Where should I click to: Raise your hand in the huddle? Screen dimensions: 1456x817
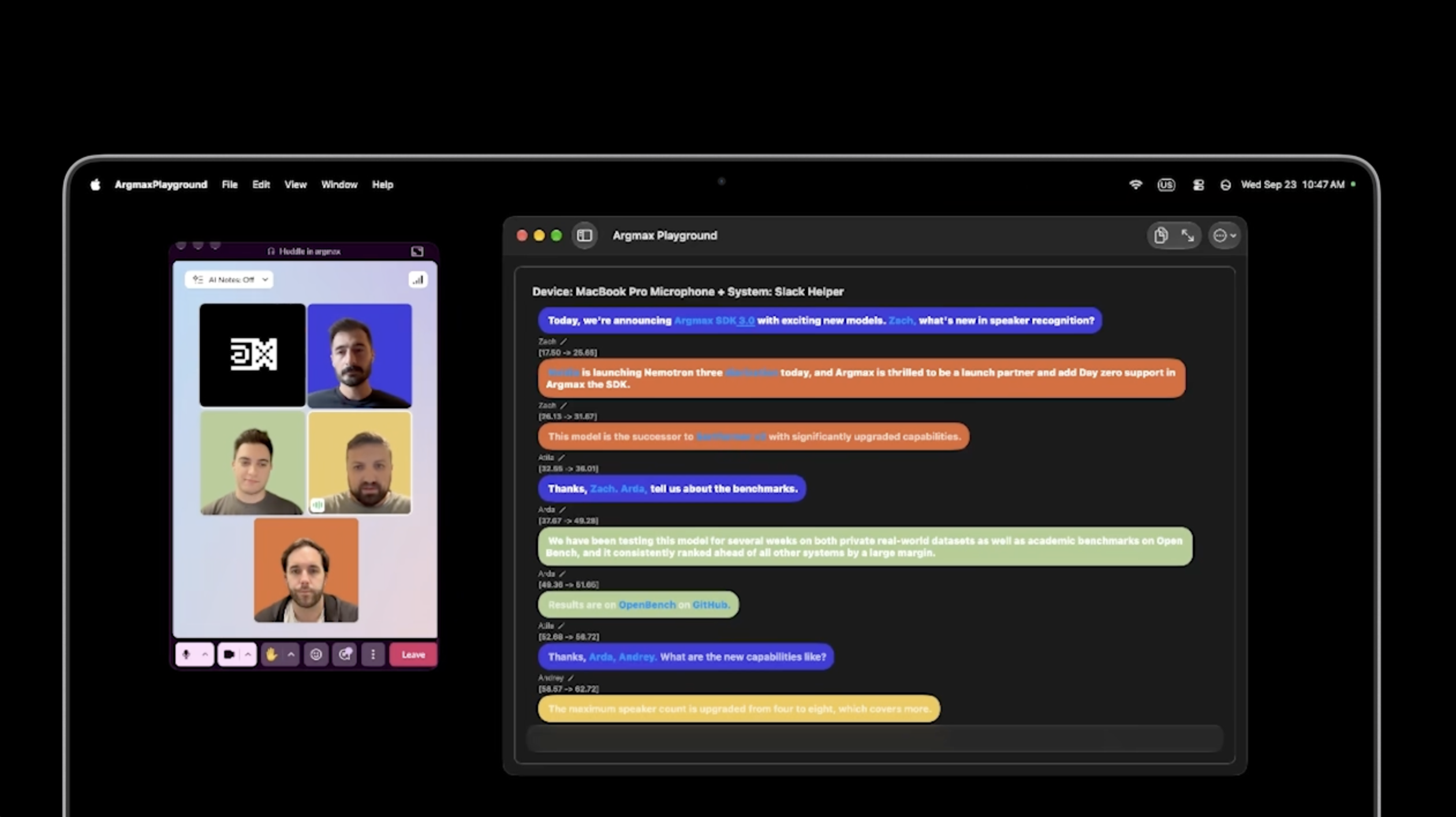[271, 654]
